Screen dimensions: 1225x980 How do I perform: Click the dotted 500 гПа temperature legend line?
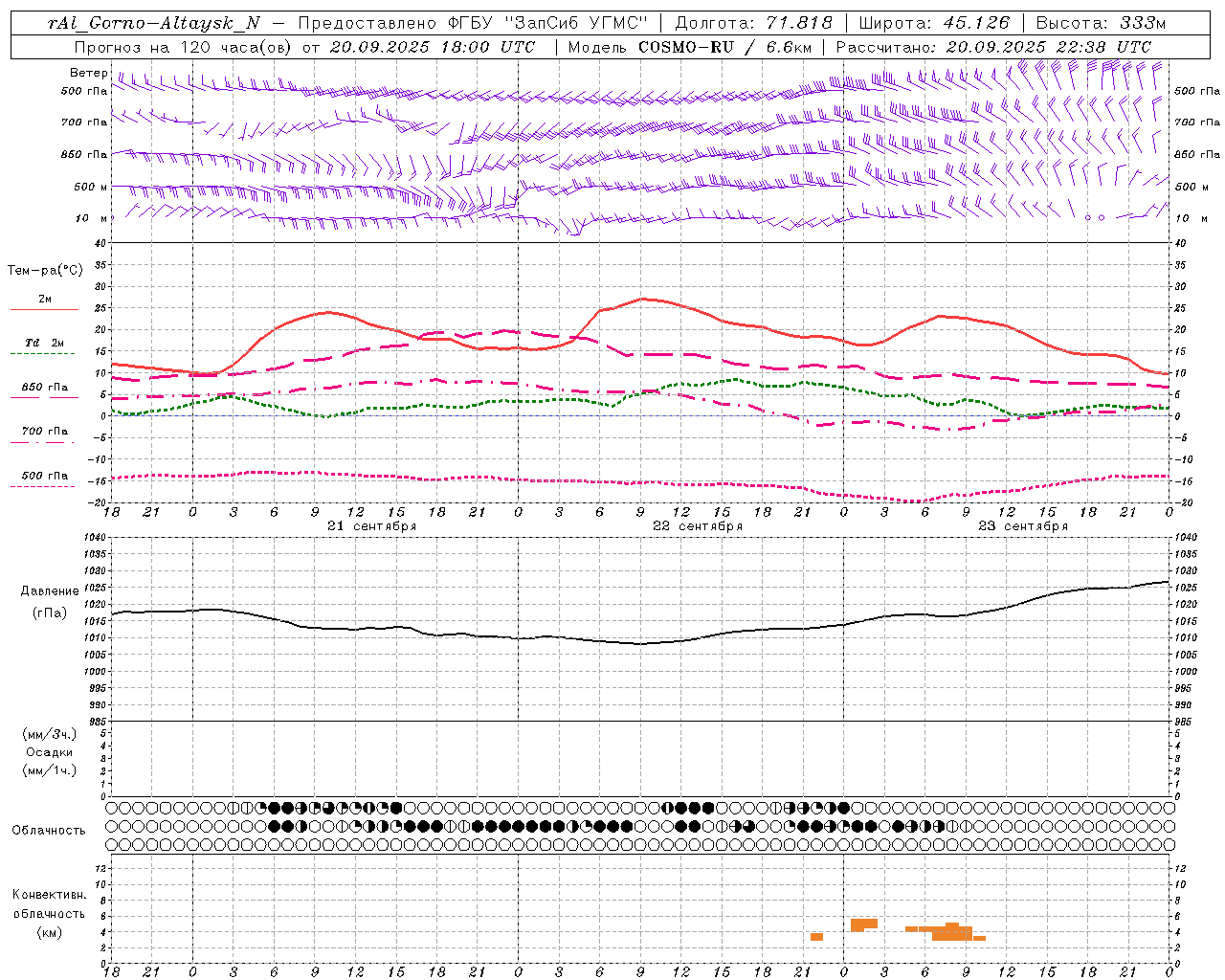click(x=44, y=486)
